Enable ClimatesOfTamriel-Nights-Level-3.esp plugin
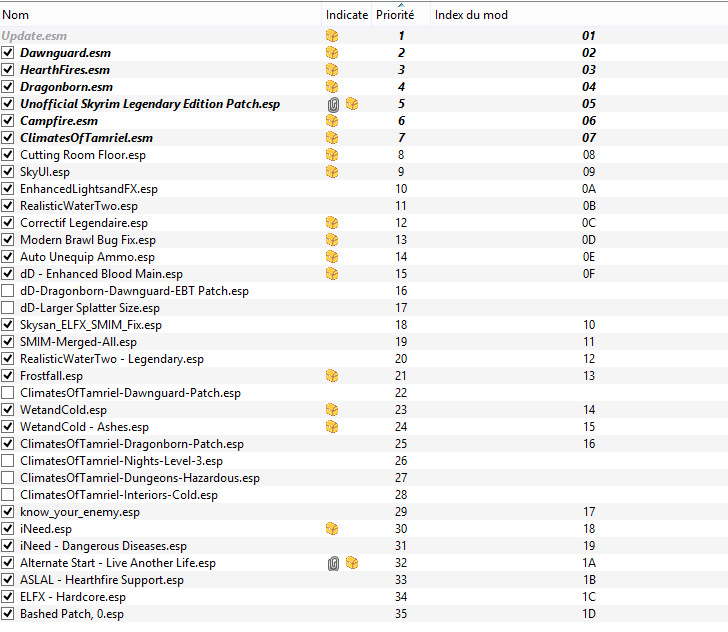The height and width of the screenshot is (632, 728). point(7,461)
